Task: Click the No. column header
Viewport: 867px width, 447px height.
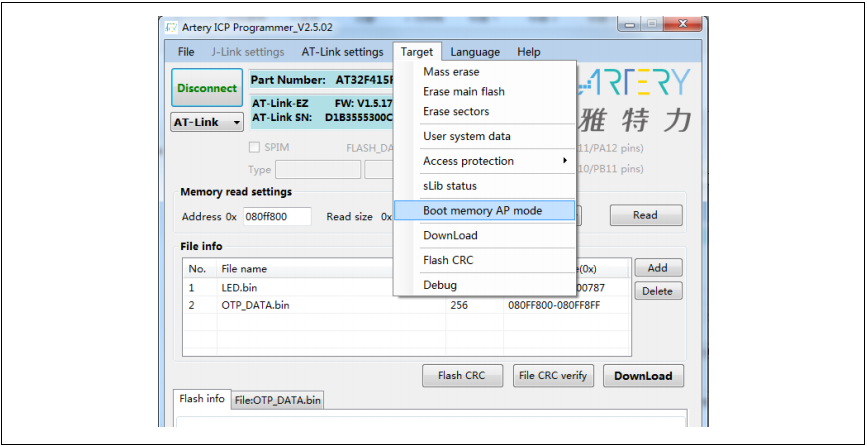Action: [x=200, y=269]
